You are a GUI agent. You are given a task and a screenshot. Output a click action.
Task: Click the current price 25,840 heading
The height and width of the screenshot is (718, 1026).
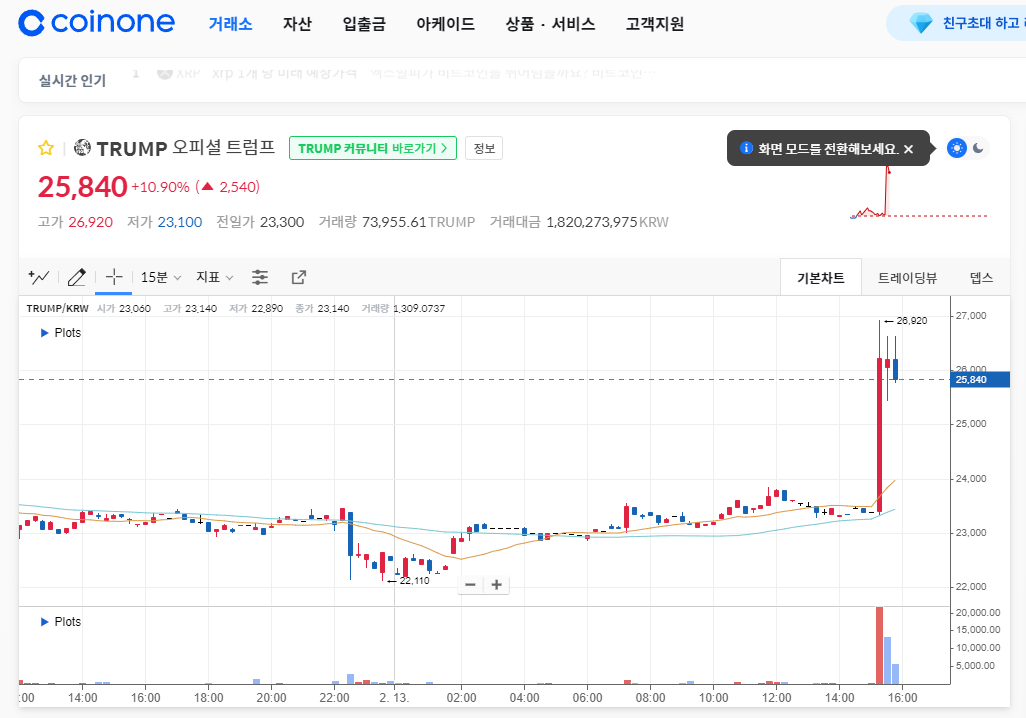tap(82, 187)
